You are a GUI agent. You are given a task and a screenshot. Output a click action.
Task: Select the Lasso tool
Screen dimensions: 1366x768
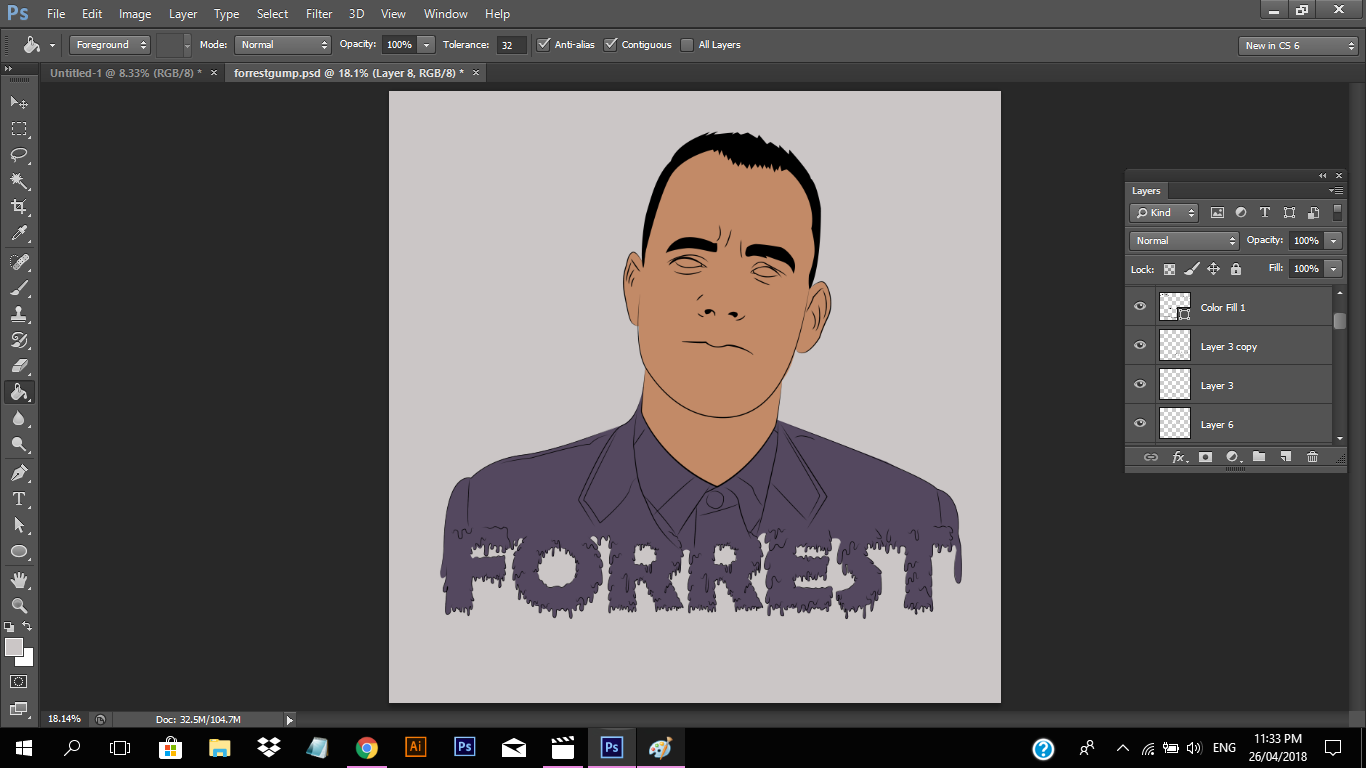(19, 154)
